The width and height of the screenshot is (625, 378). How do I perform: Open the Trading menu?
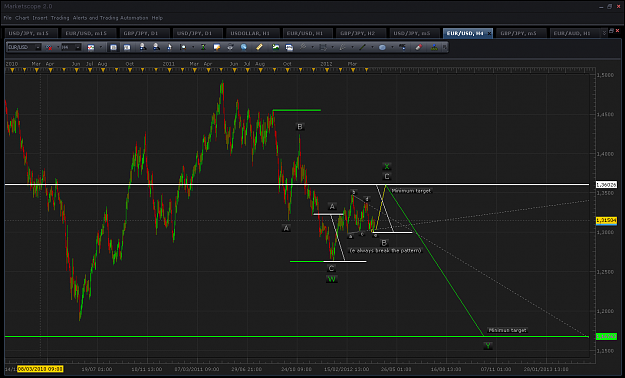60,18
